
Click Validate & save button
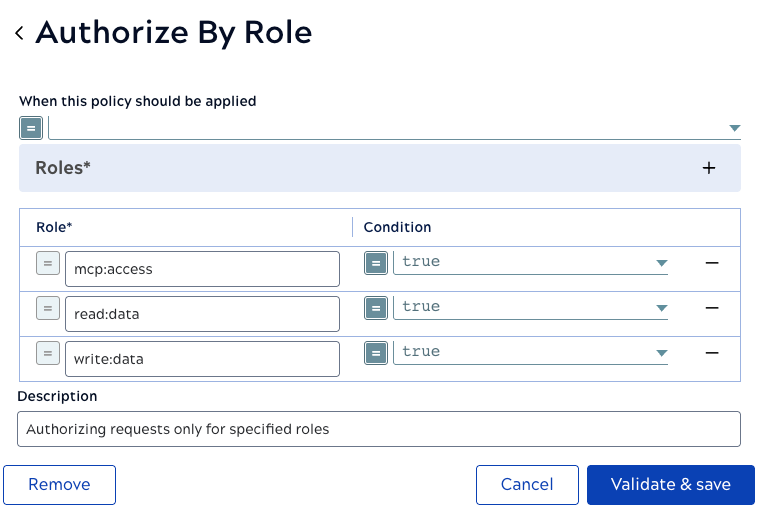tap(671, 484)
